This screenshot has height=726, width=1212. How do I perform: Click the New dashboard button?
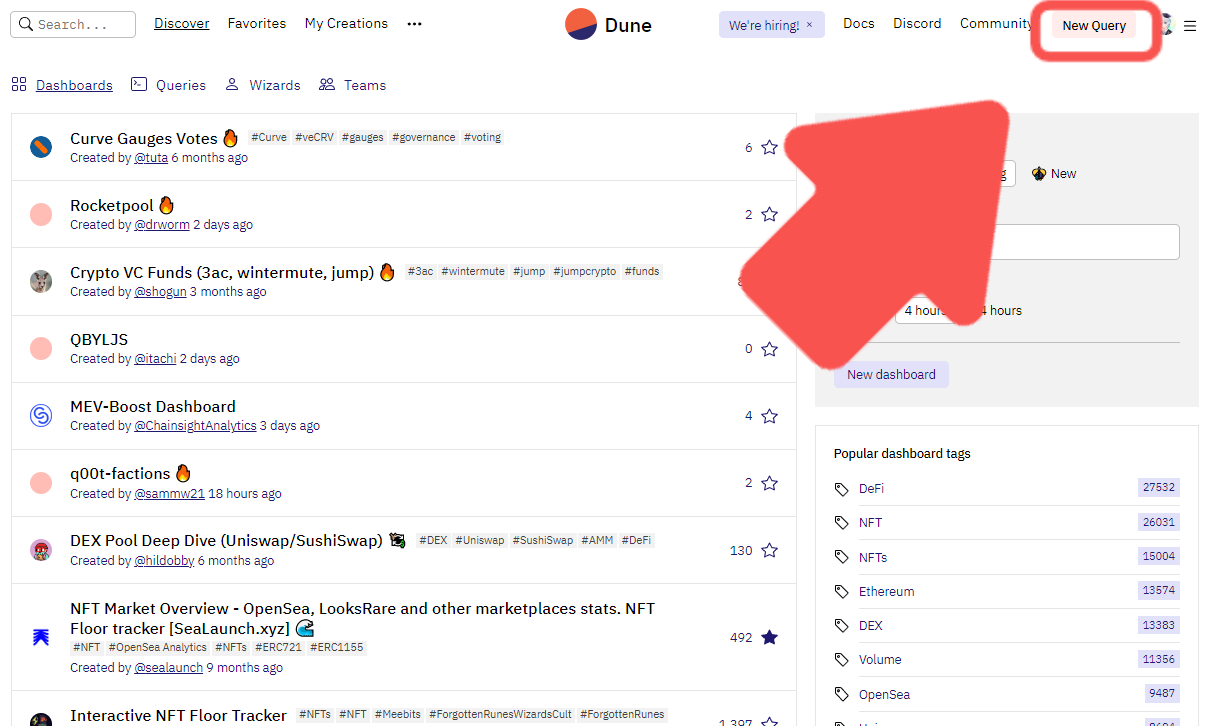coord(891,375)
